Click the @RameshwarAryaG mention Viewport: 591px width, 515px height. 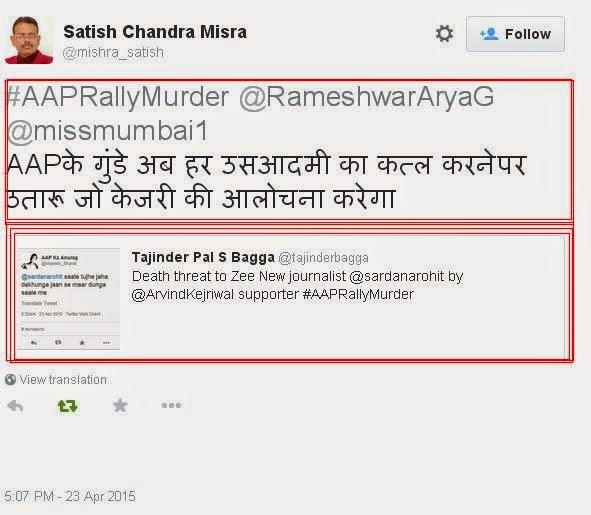pyautogui.click(x=366, y=97)
